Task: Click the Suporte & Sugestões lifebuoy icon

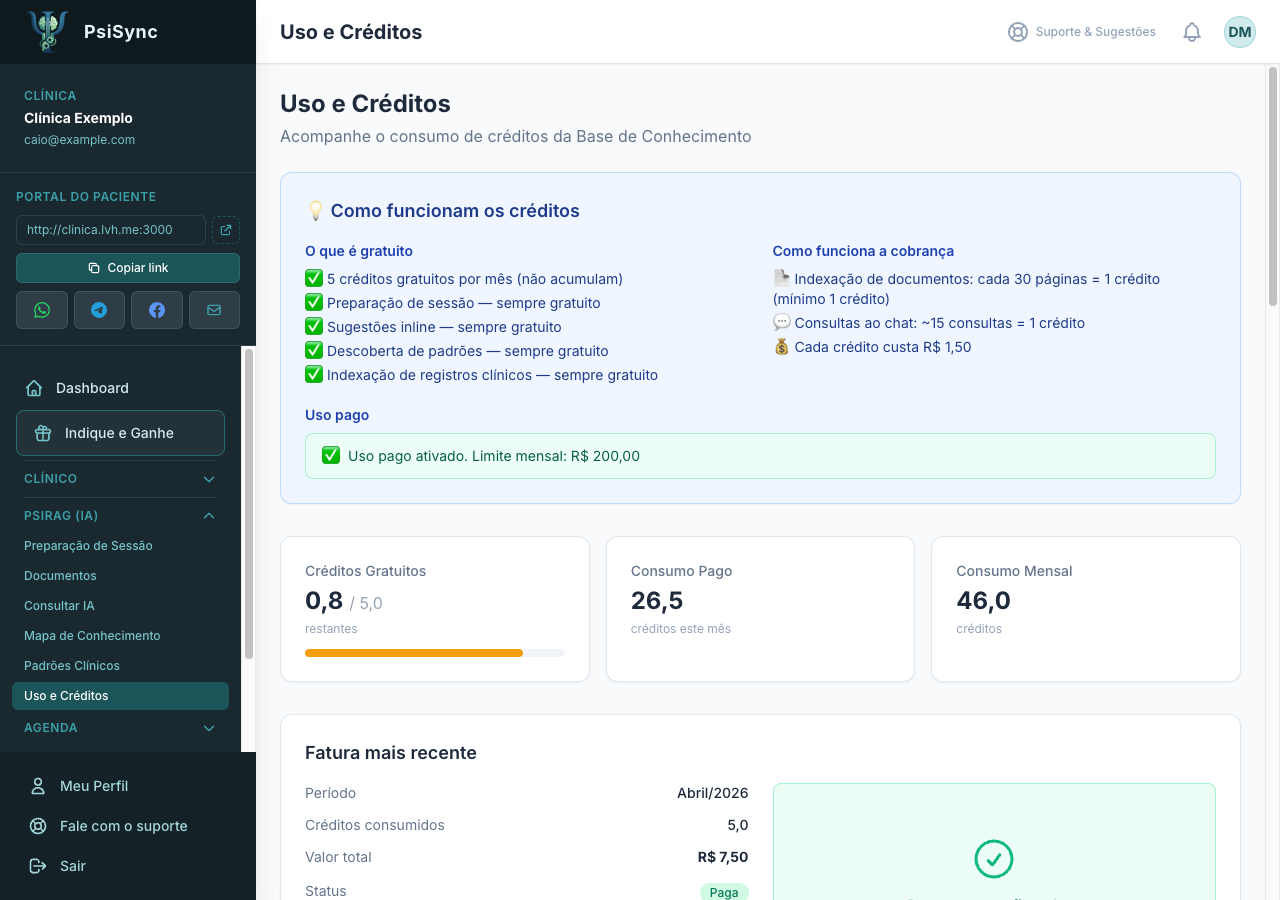Action: 1018,32
